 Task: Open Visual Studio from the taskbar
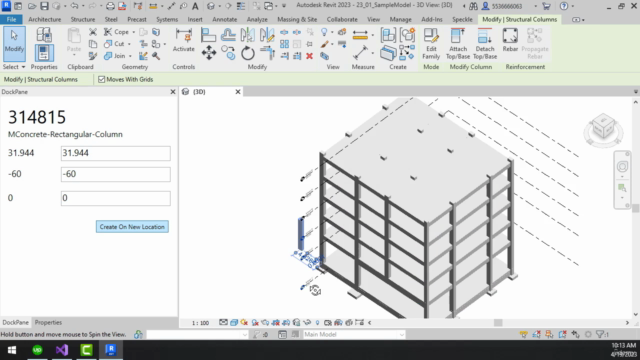click(x=62, y=350)
